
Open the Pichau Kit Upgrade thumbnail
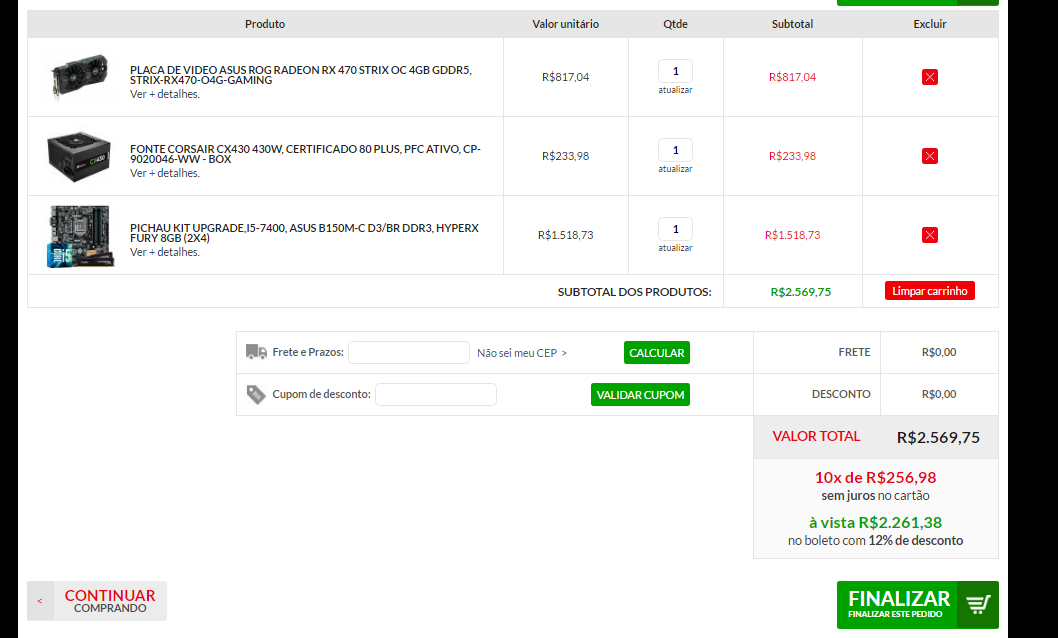(80, 236)
